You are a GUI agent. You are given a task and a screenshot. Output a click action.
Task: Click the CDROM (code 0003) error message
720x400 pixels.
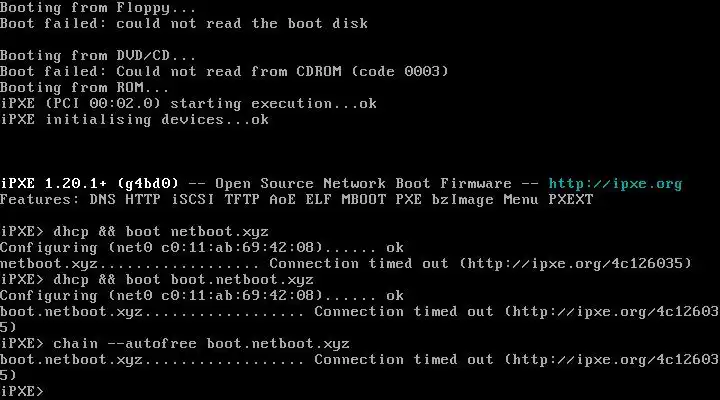224,72
